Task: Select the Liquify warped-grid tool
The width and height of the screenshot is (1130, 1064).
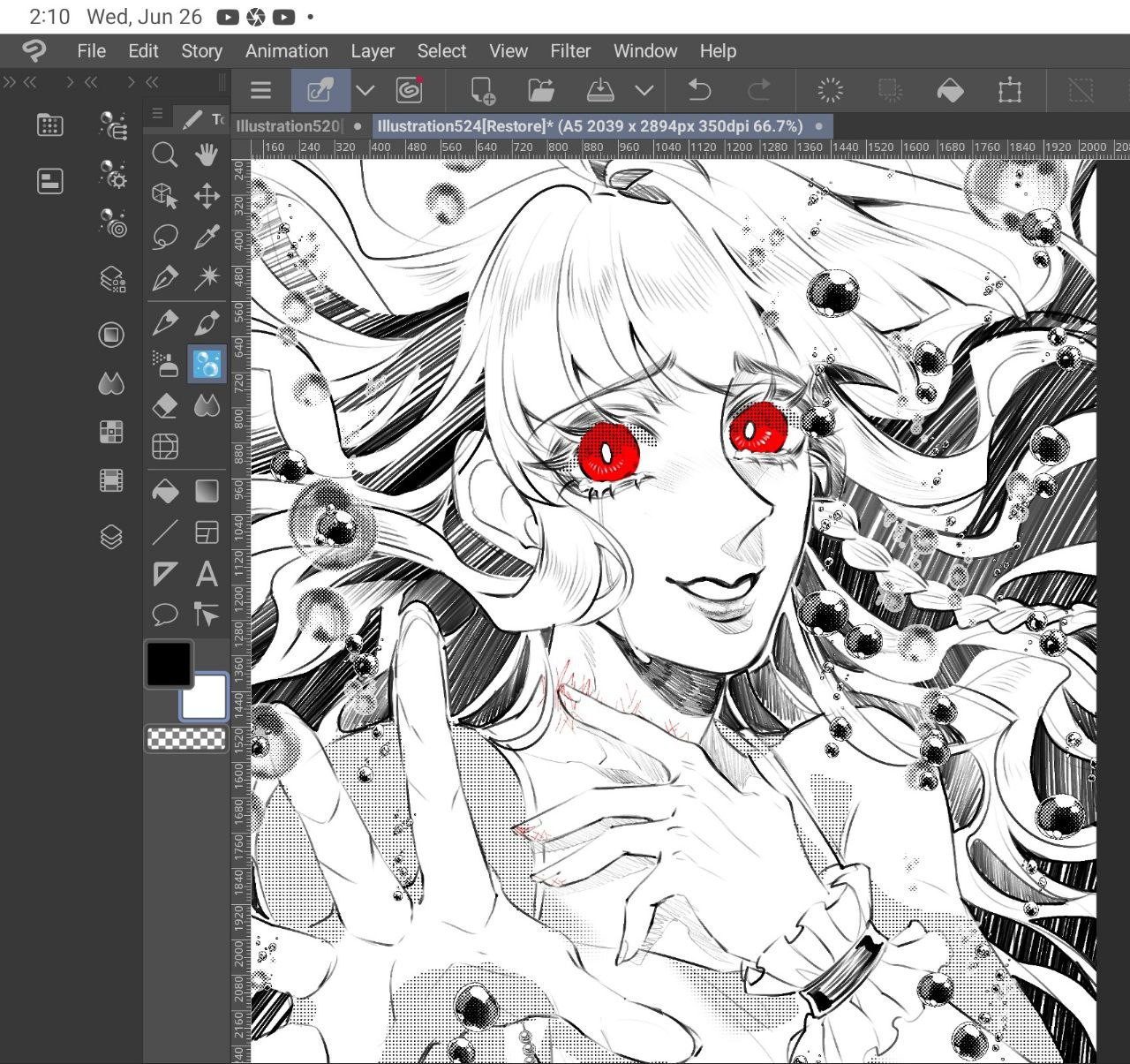Action: 165,447
